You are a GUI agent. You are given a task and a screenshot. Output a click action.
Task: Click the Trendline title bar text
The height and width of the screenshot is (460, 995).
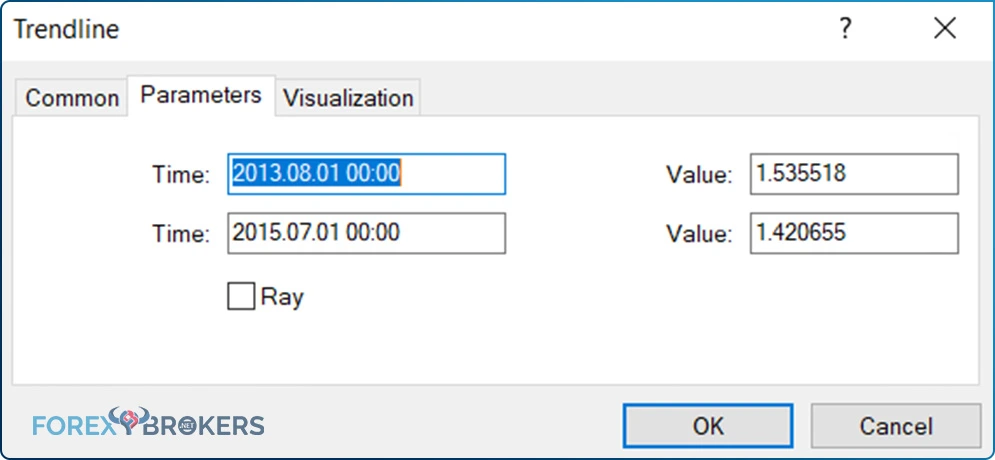[x=67, y=29]
